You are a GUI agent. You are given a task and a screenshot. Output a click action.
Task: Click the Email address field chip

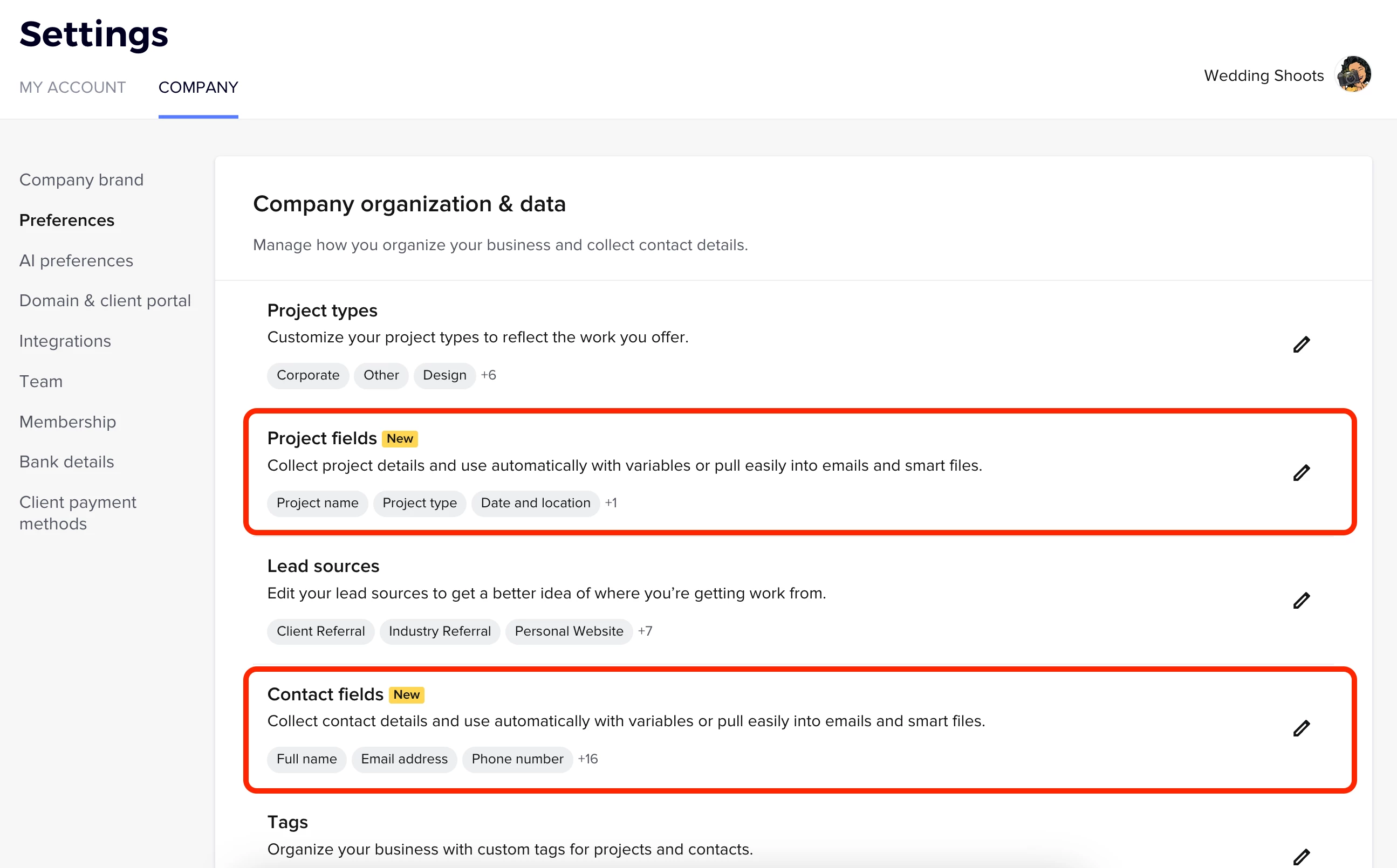pos(403,759)
